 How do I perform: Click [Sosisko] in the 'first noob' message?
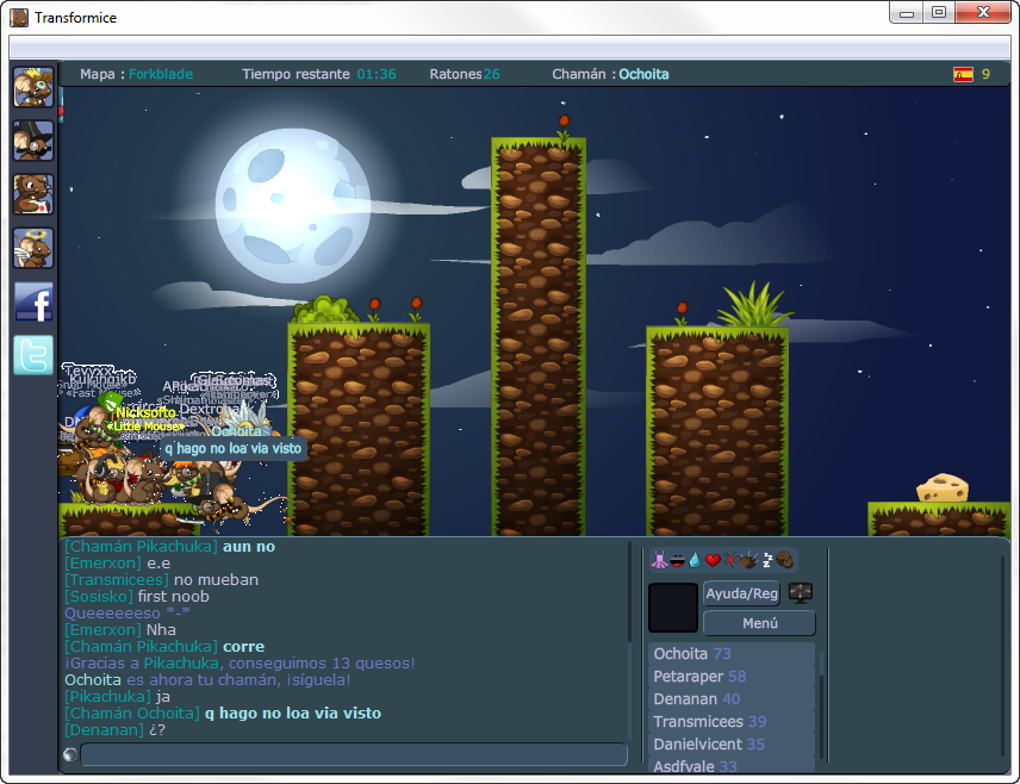(x=99, y=597)
